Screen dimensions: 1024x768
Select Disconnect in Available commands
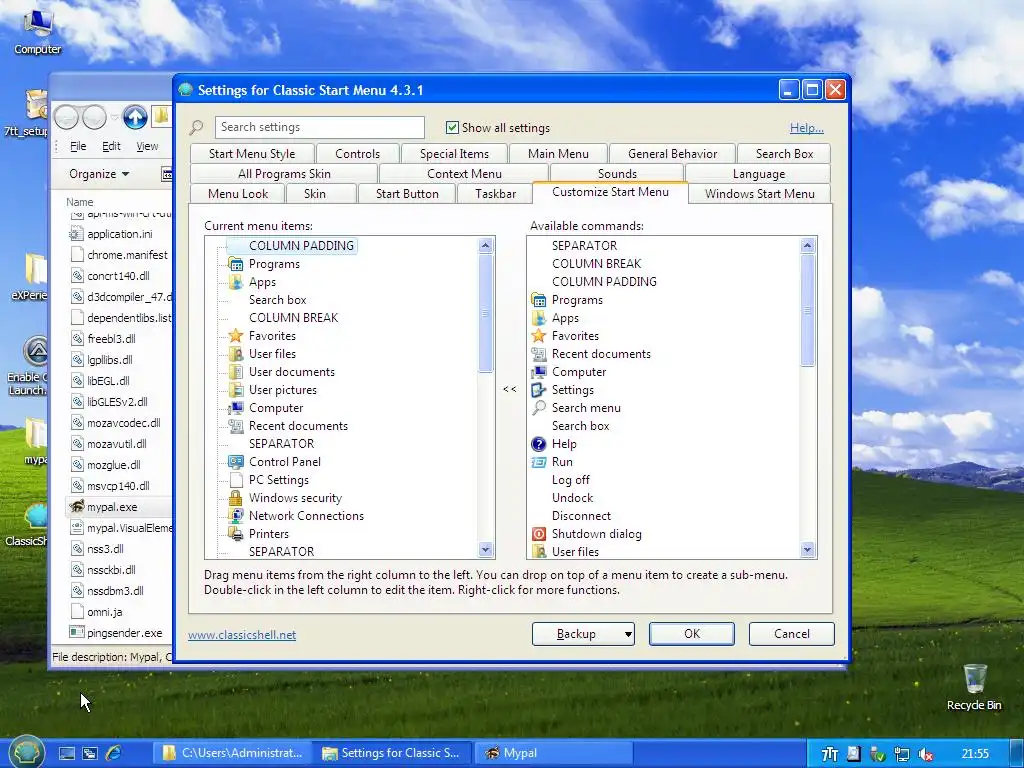[581, 516]
